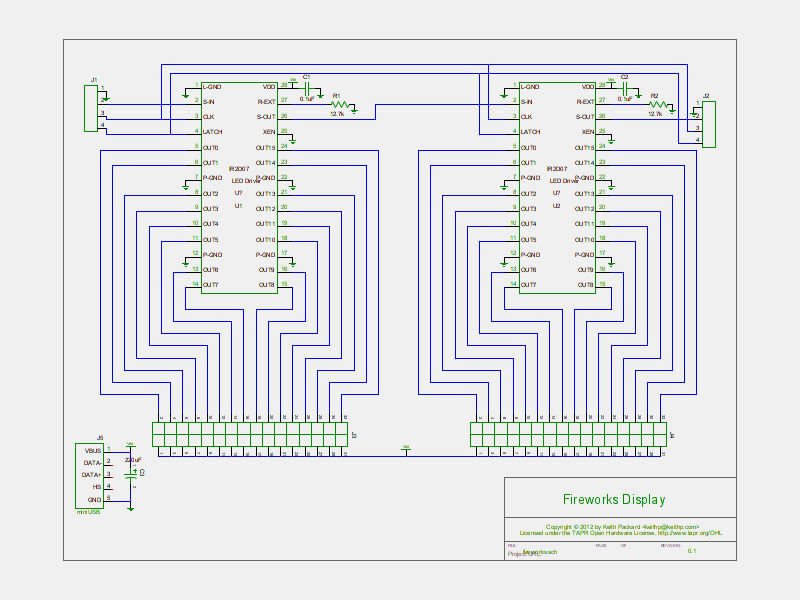800x600 pixels.
Task: Click the J5 miniUSB connector body
Action: [x=89, y=475]
